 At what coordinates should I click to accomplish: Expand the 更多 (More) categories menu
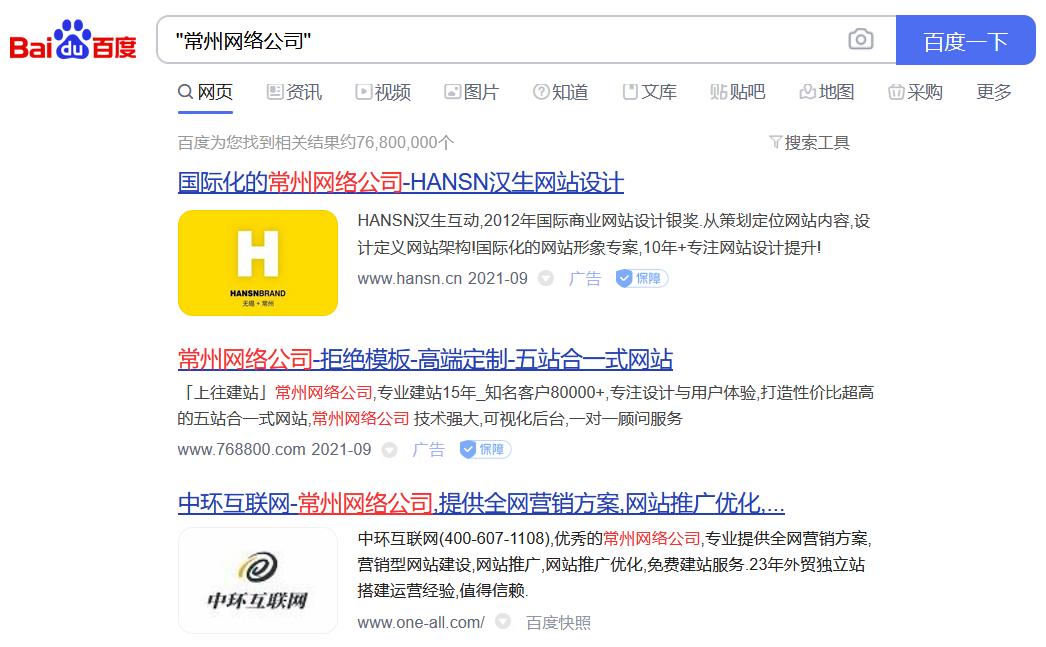(x=991, y=91)
